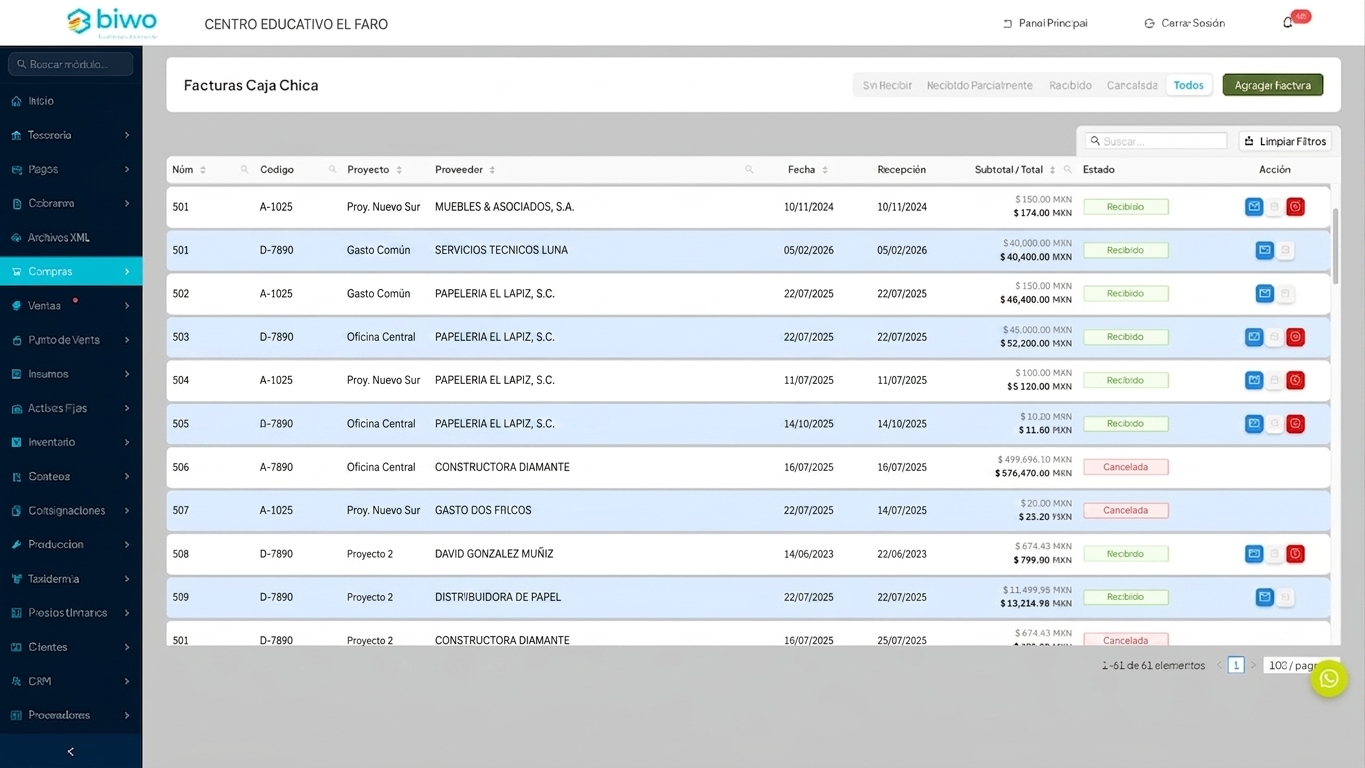
Task: Click Cerrar Sesión link
Action: [1185, 23]
